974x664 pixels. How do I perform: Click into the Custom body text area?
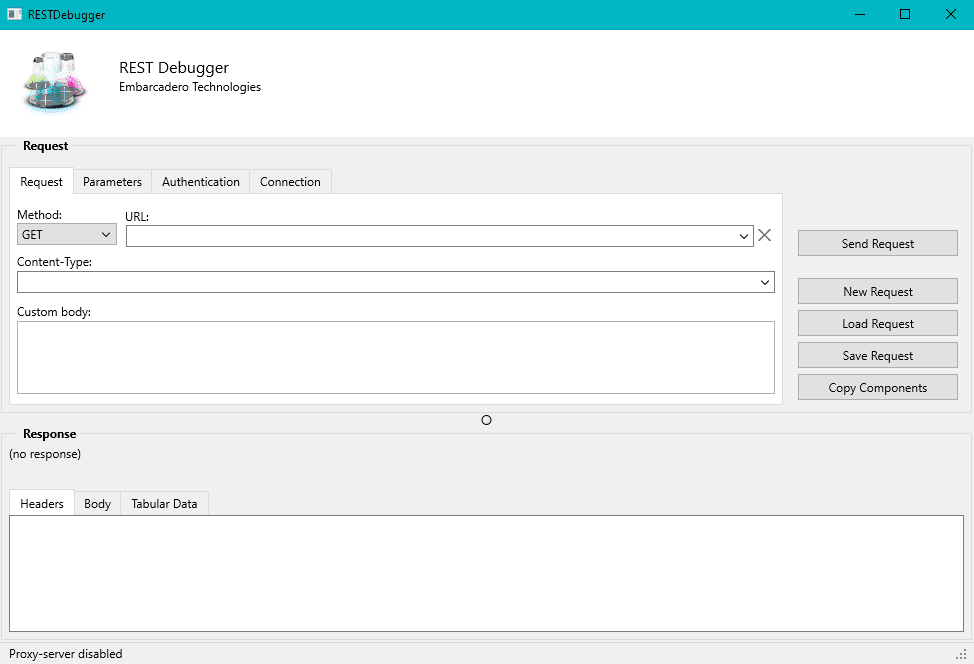coord(396,357)
